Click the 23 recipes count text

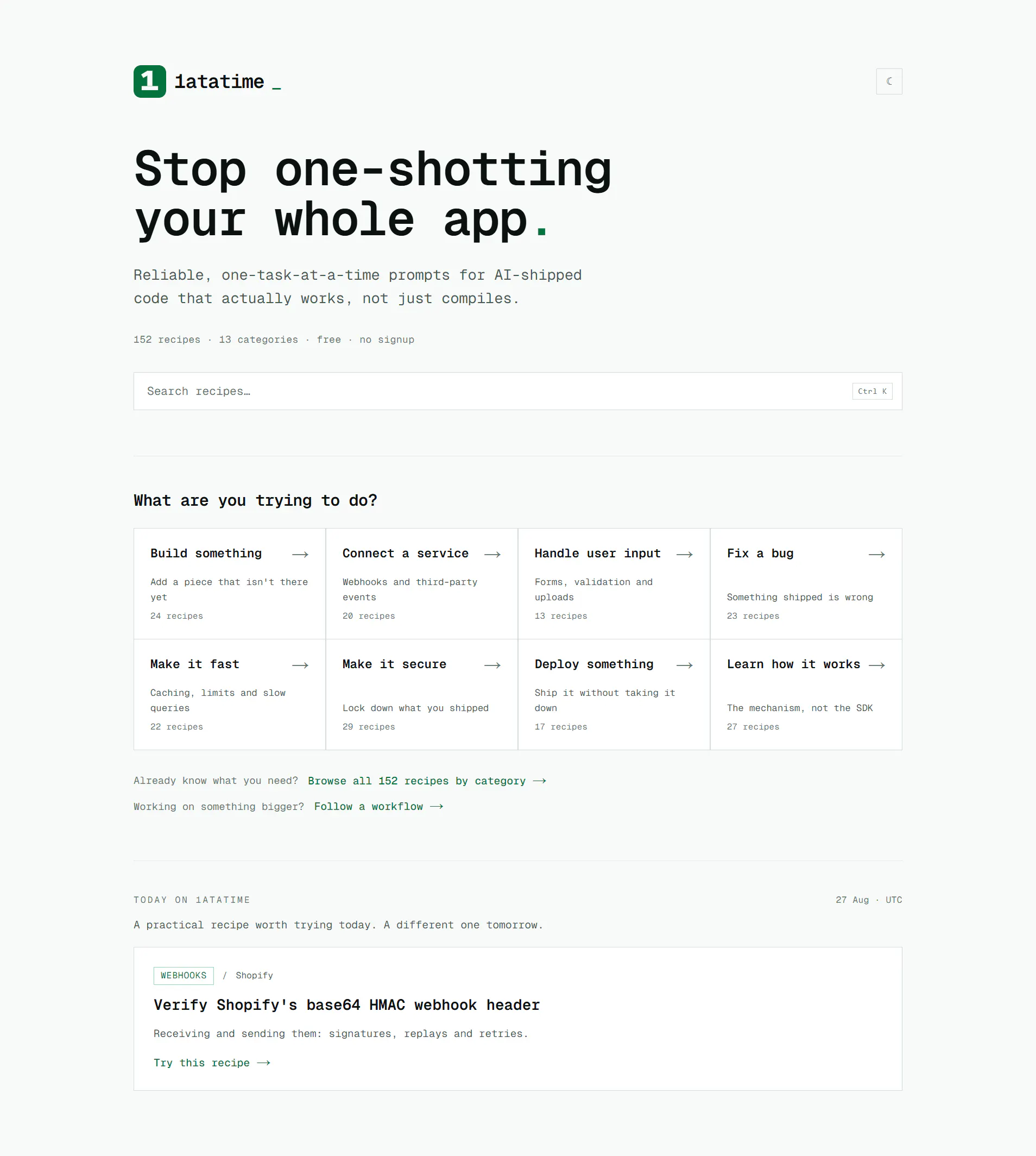[x=753, y=616]
